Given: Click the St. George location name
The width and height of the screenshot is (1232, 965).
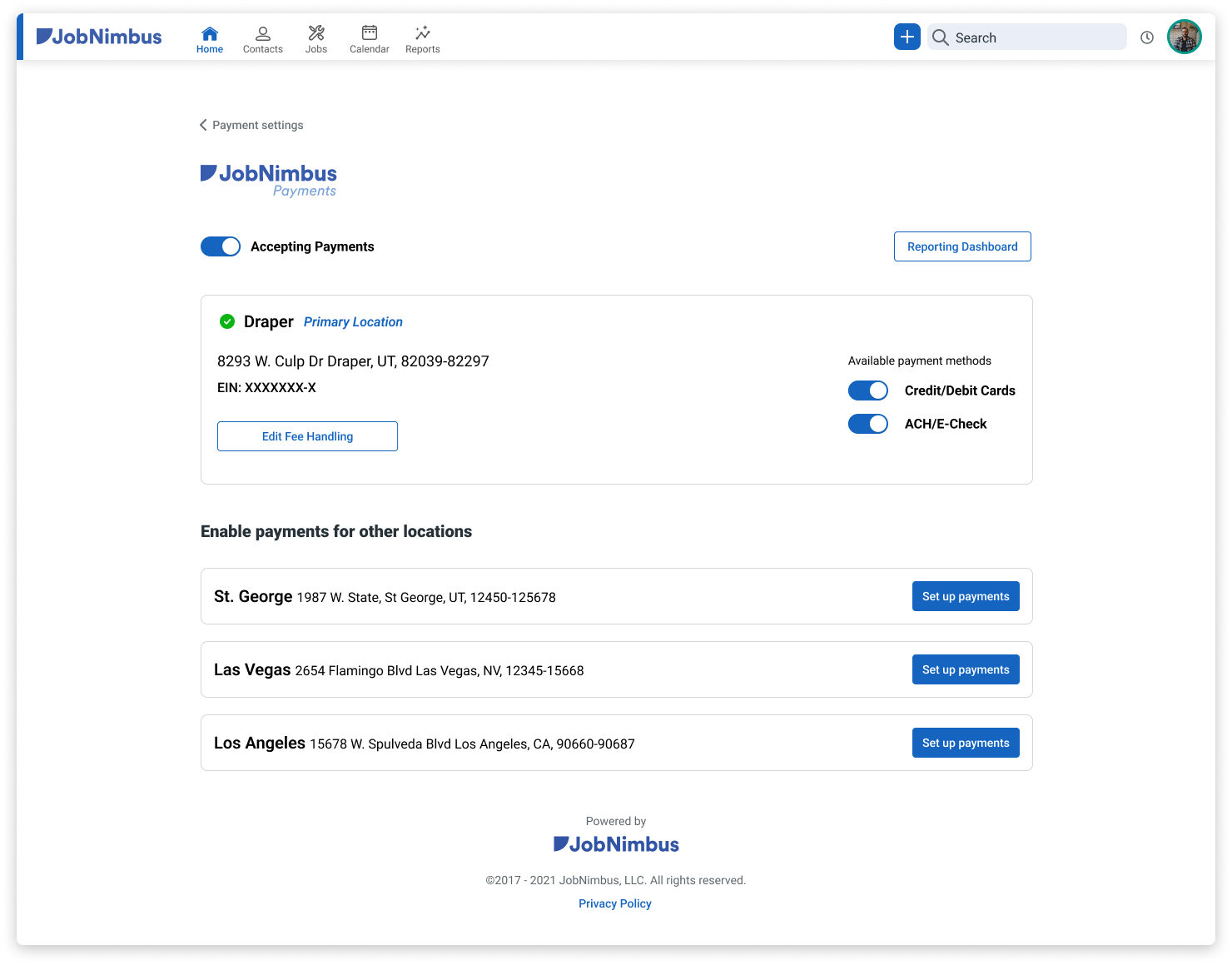Looking at the screenshot, I should pyautogui.click(x=253, y=596).
